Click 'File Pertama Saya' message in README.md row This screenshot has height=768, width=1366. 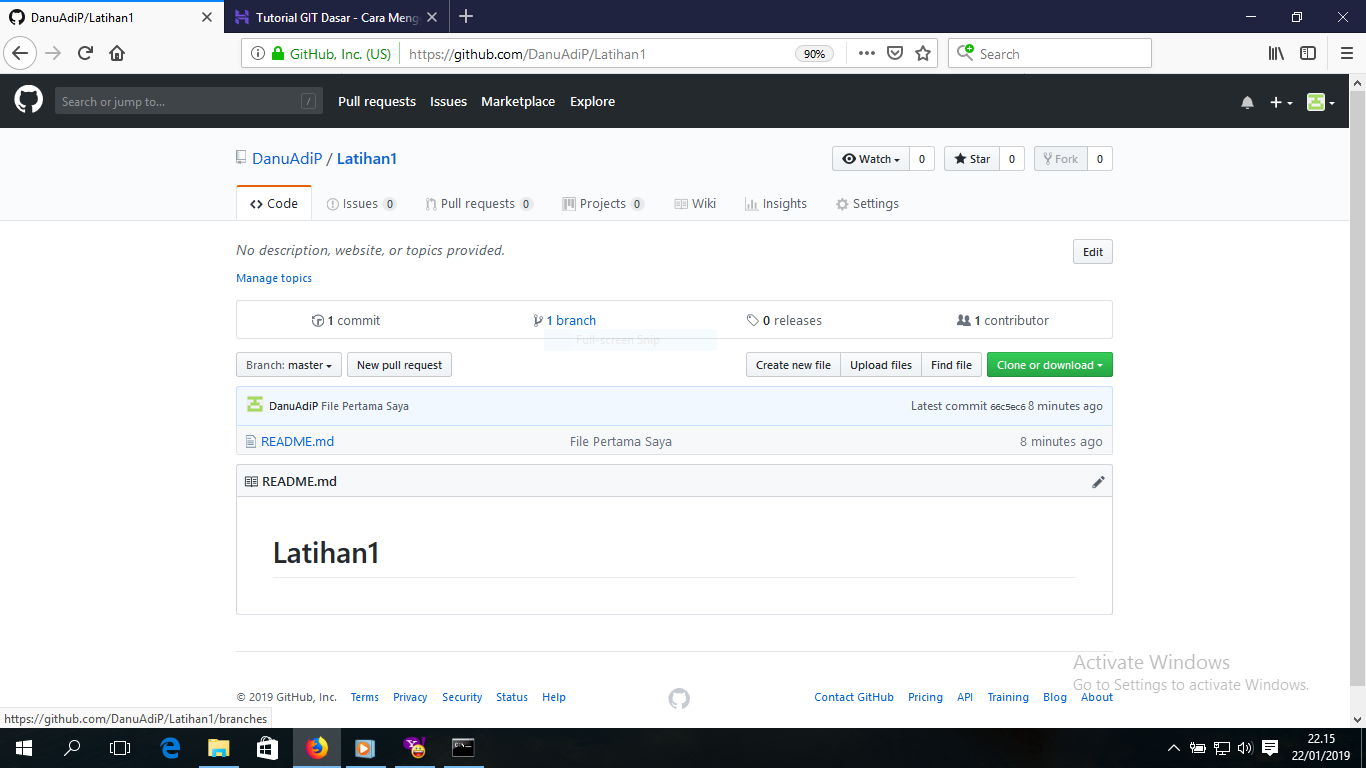click(x=621, y=441)
